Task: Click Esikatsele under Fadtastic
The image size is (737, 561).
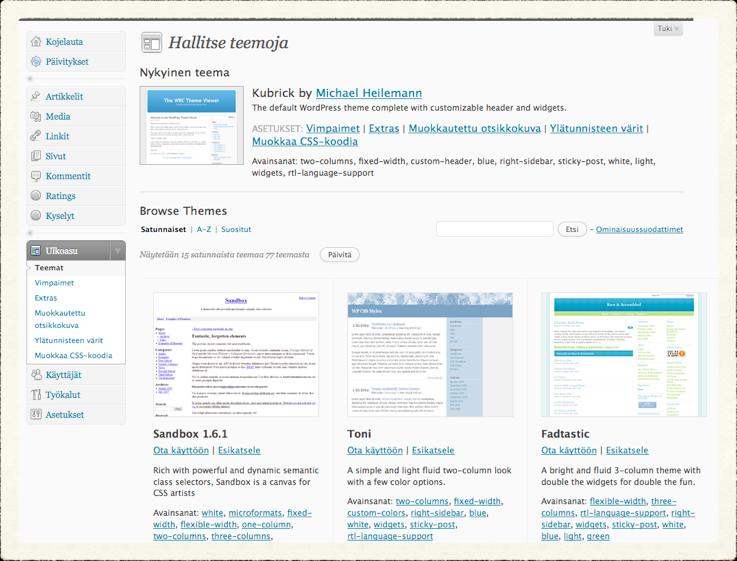Action: pos(627,450)
